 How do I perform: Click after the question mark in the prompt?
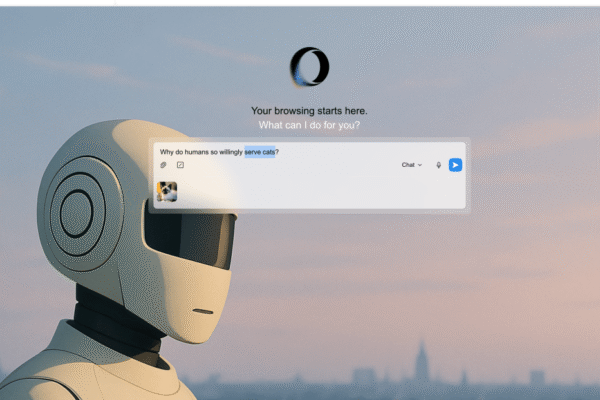point(282,151)
